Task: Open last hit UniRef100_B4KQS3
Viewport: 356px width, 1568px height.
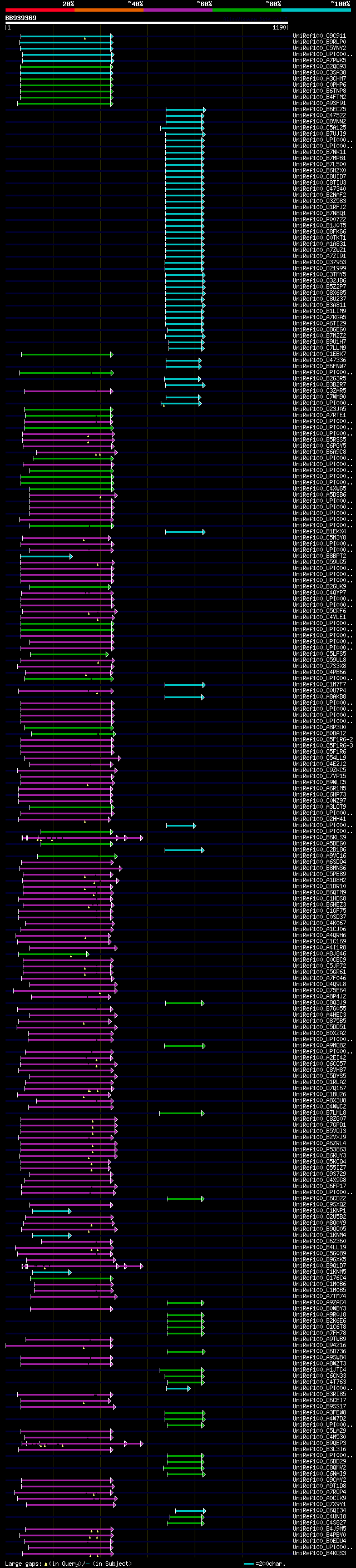Action: point(319,1553)
